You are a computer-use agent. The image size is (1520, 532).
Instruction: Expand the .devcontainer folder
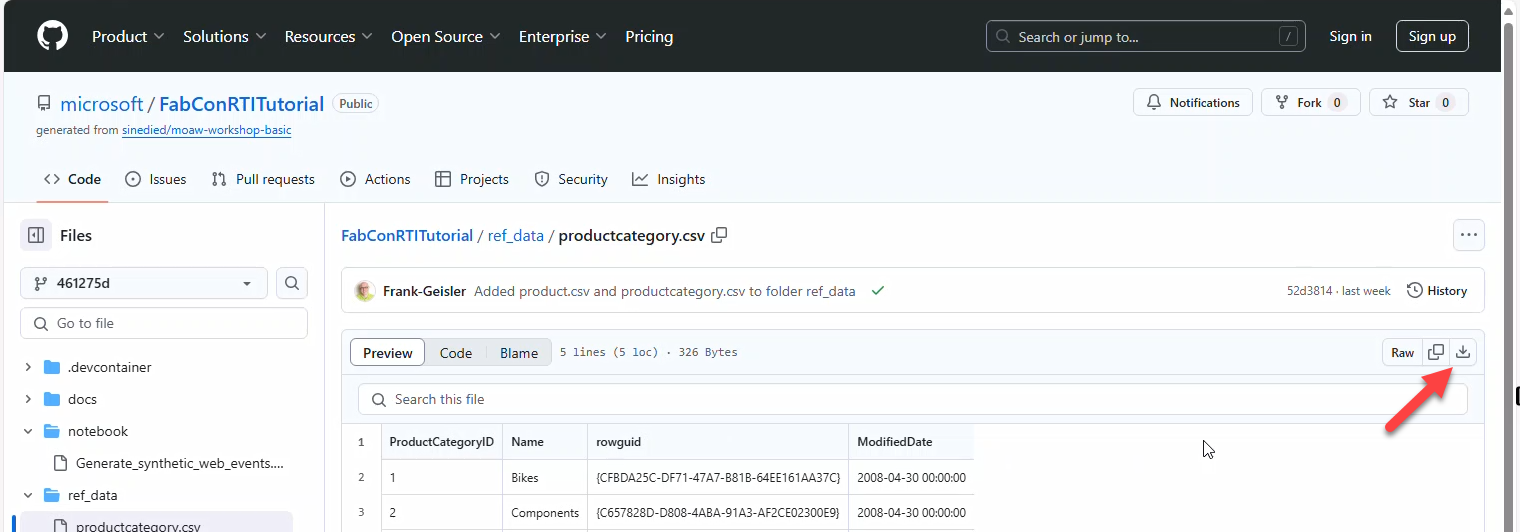pyautogui.click(x=28, y=367)
